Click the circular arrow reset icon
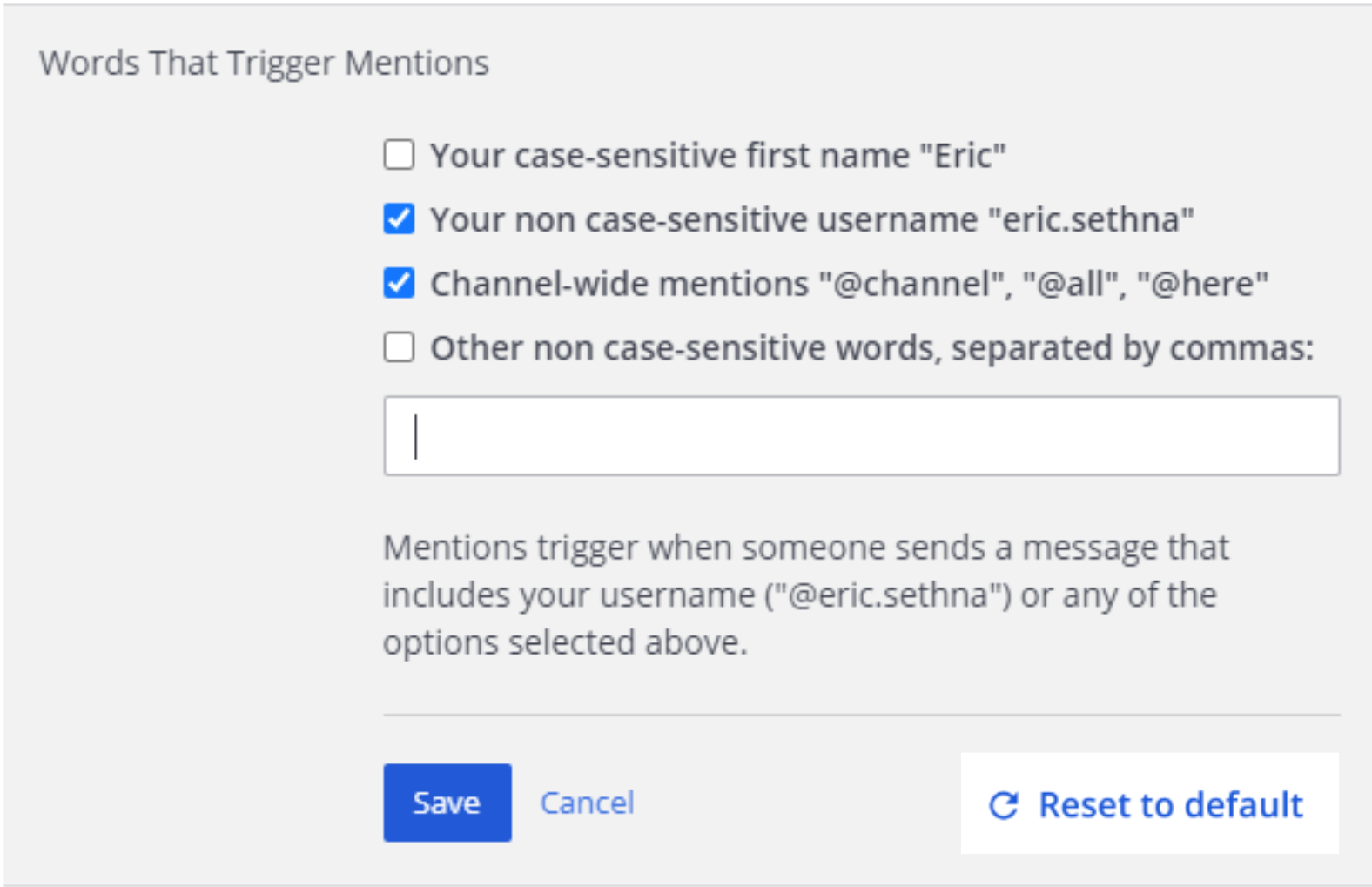 click(x=1003, y=805)
